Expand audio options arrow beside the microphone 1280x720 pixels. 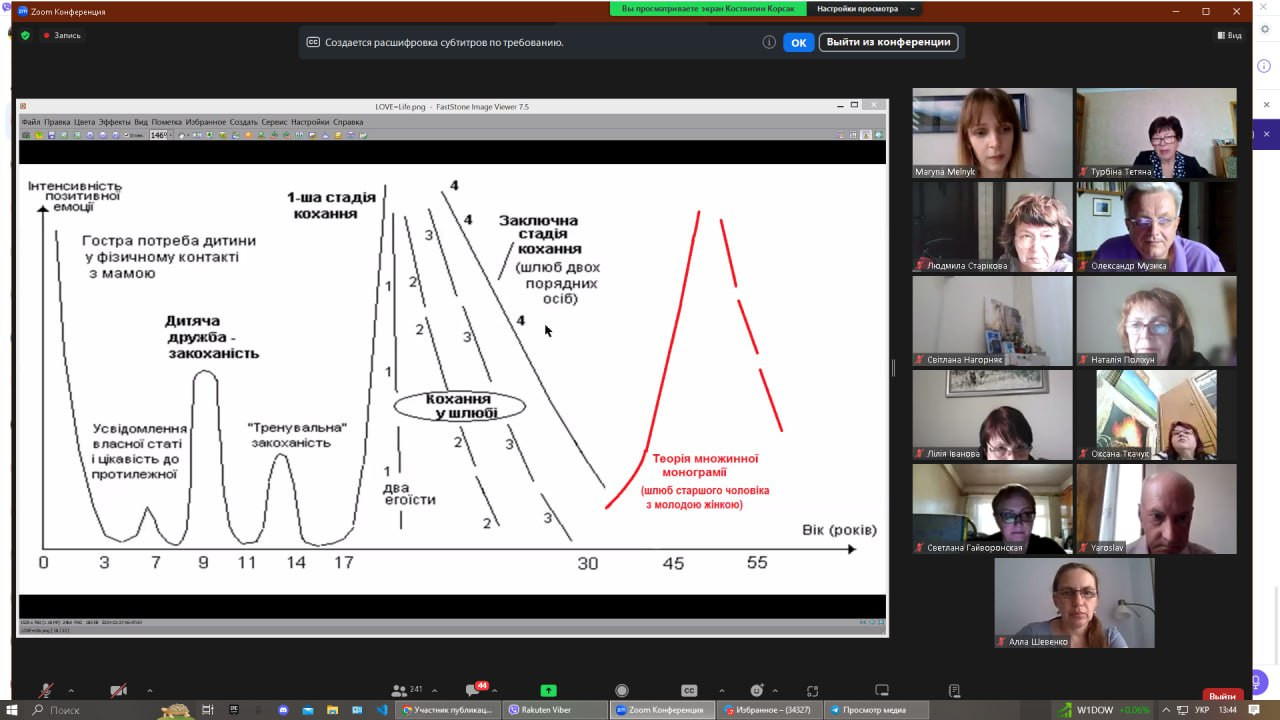click(x=71, y=690)
